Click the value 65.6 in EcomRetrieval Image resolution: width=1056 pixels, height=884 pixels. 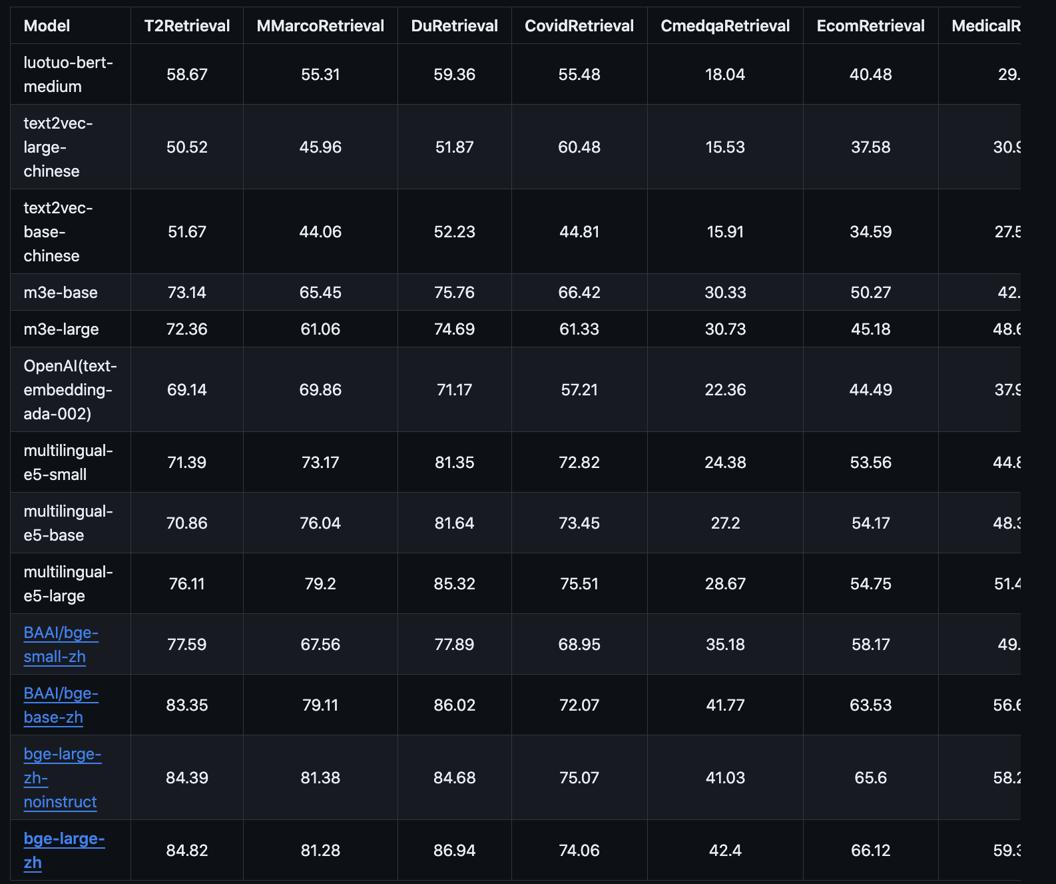click(870, 778)
